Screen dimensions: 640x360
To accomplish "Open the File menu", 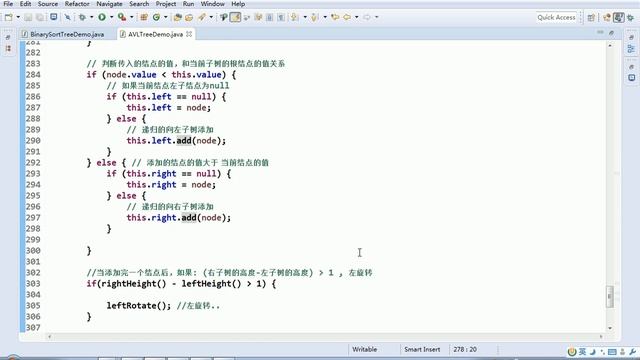I will tap(8, 4).
